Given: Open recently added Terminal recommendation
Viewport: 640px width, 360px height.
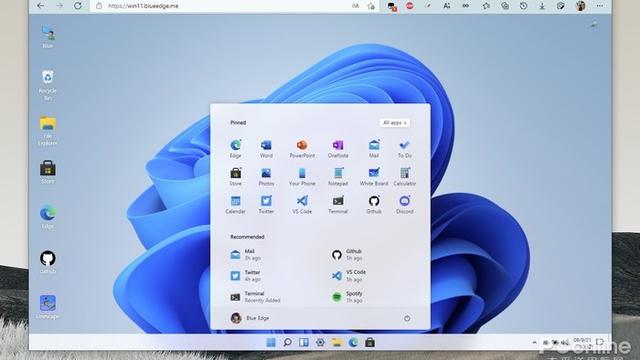Looking at the screenshot, I should (256, 297).
